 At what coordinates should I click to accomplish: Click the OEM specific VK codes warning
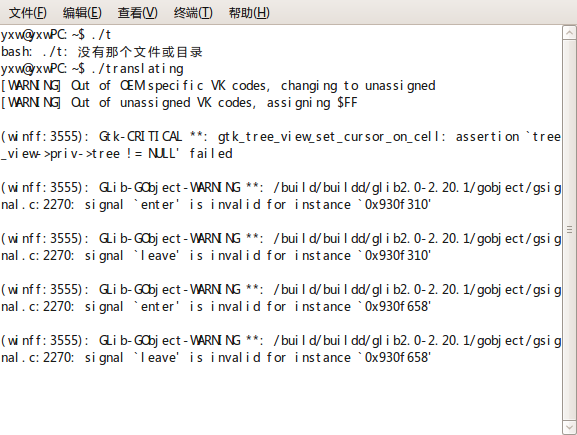tap(218, 86)
